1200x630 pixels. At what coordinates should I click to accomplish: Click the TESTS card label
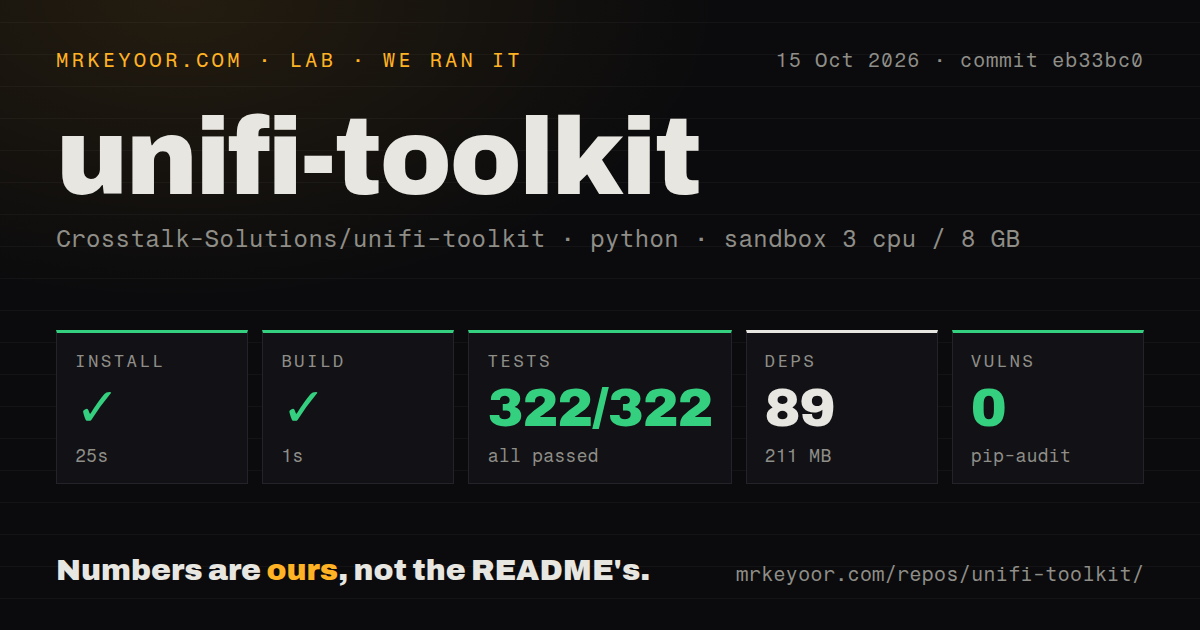coord(519,362)
